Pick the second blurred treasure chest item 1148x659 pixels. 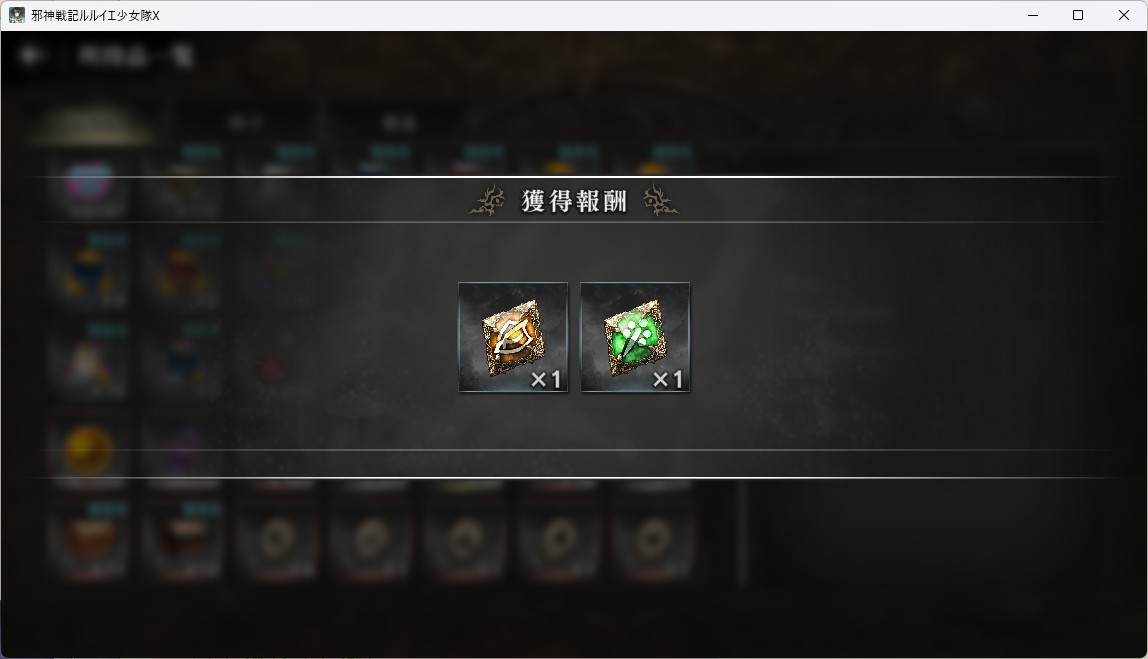183,540
